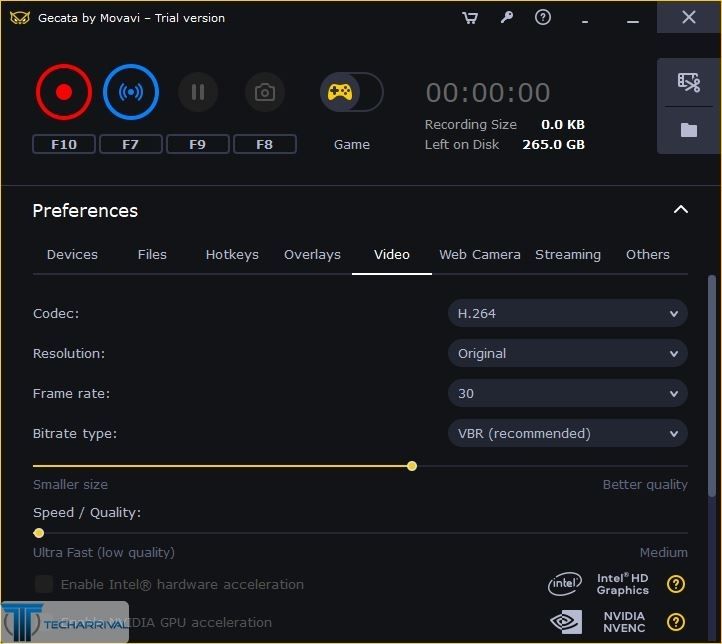Switch to the Hotkeys tab
The height and width of the screenshot is (644, 722).
tap(232, 255)
